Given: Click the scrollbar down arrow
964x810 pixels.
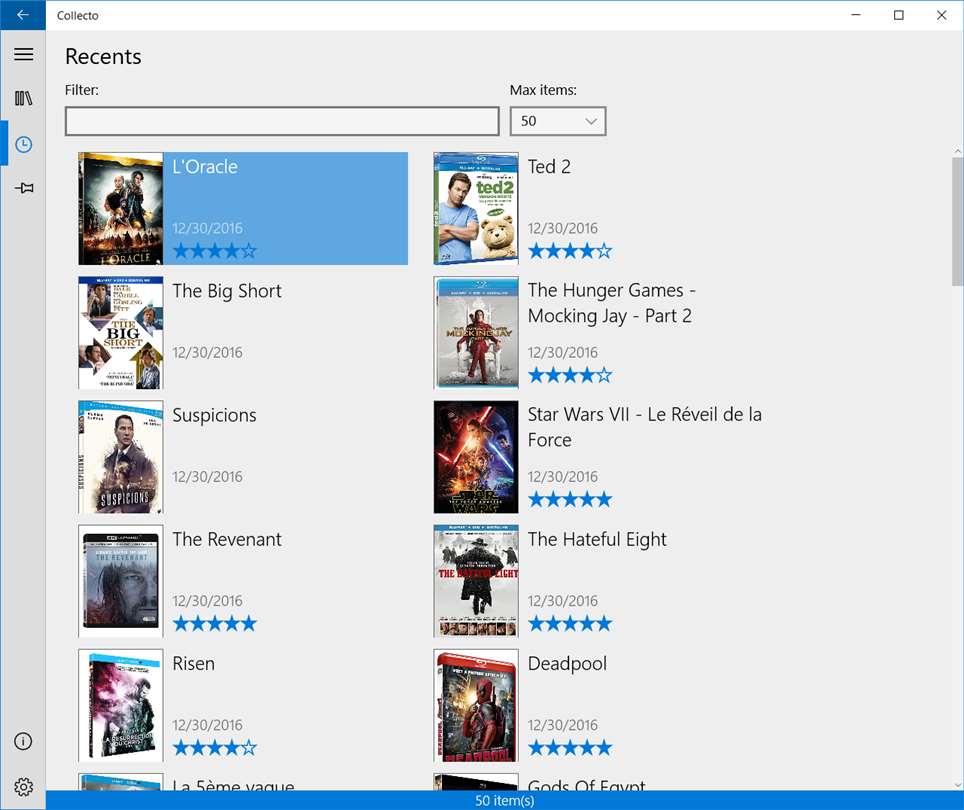Looking at the screenshot, I should [958, 785].
